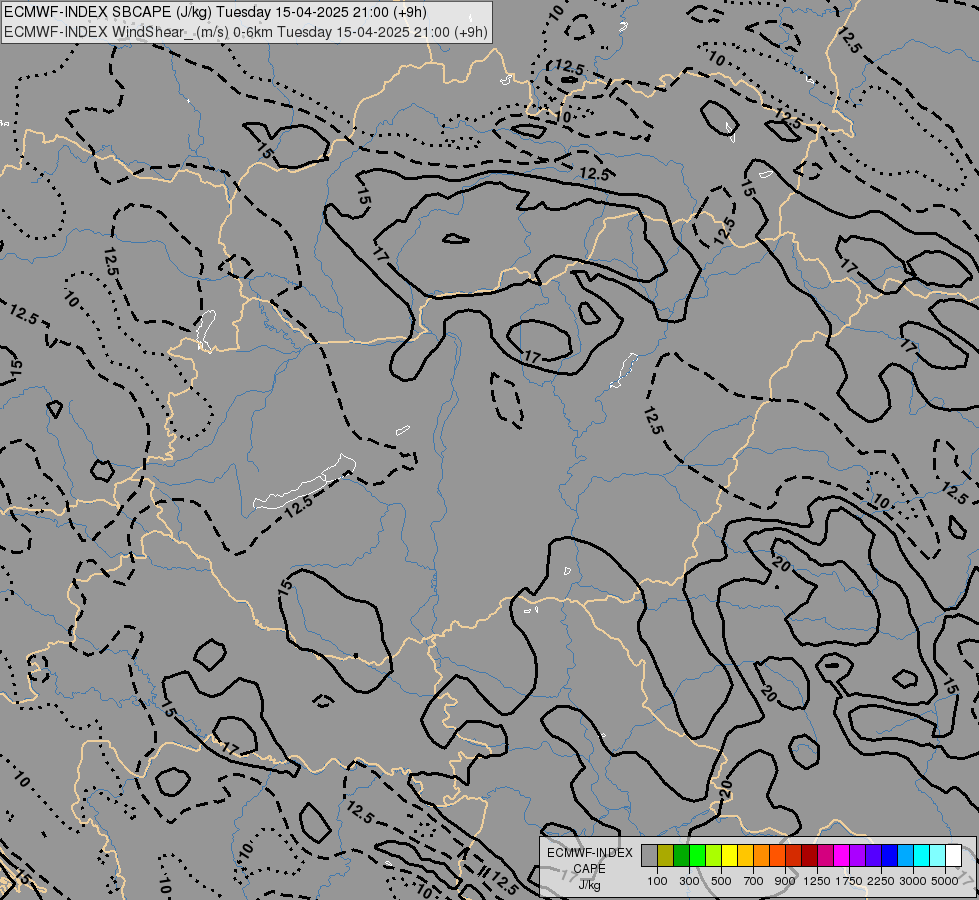Screen dimensions: 979x900
Task: Click the 1750 legend value
Action: [849, 881]
